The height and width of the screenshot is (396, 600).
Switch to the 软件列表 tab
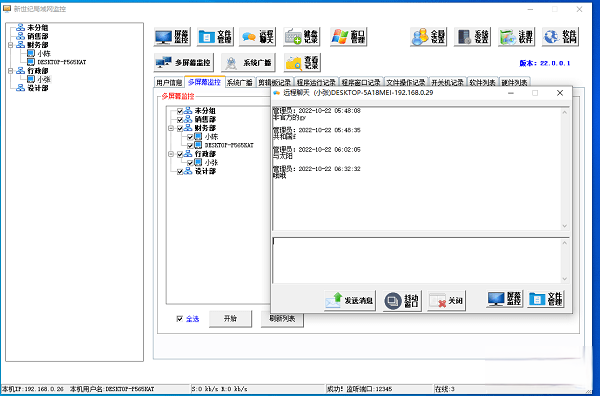click(x=483, y=82)
